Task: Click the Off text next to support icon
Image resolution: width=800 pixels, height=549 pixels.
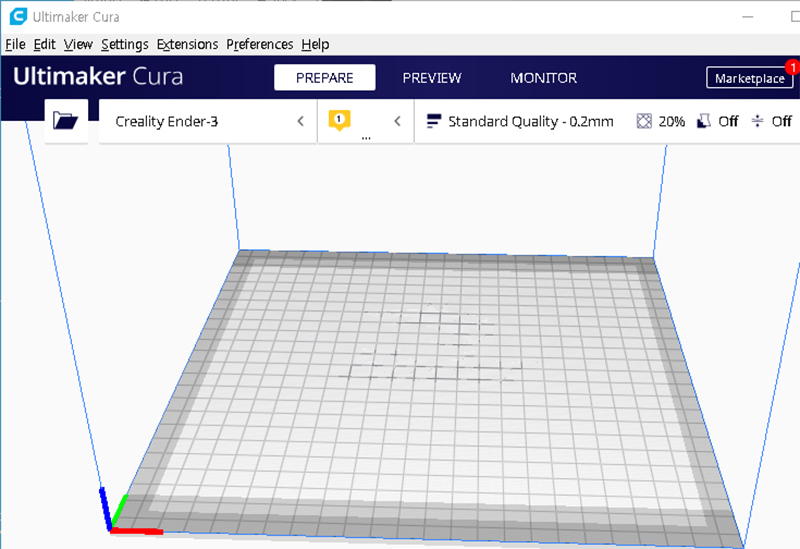Action: [x=728, y=121]
